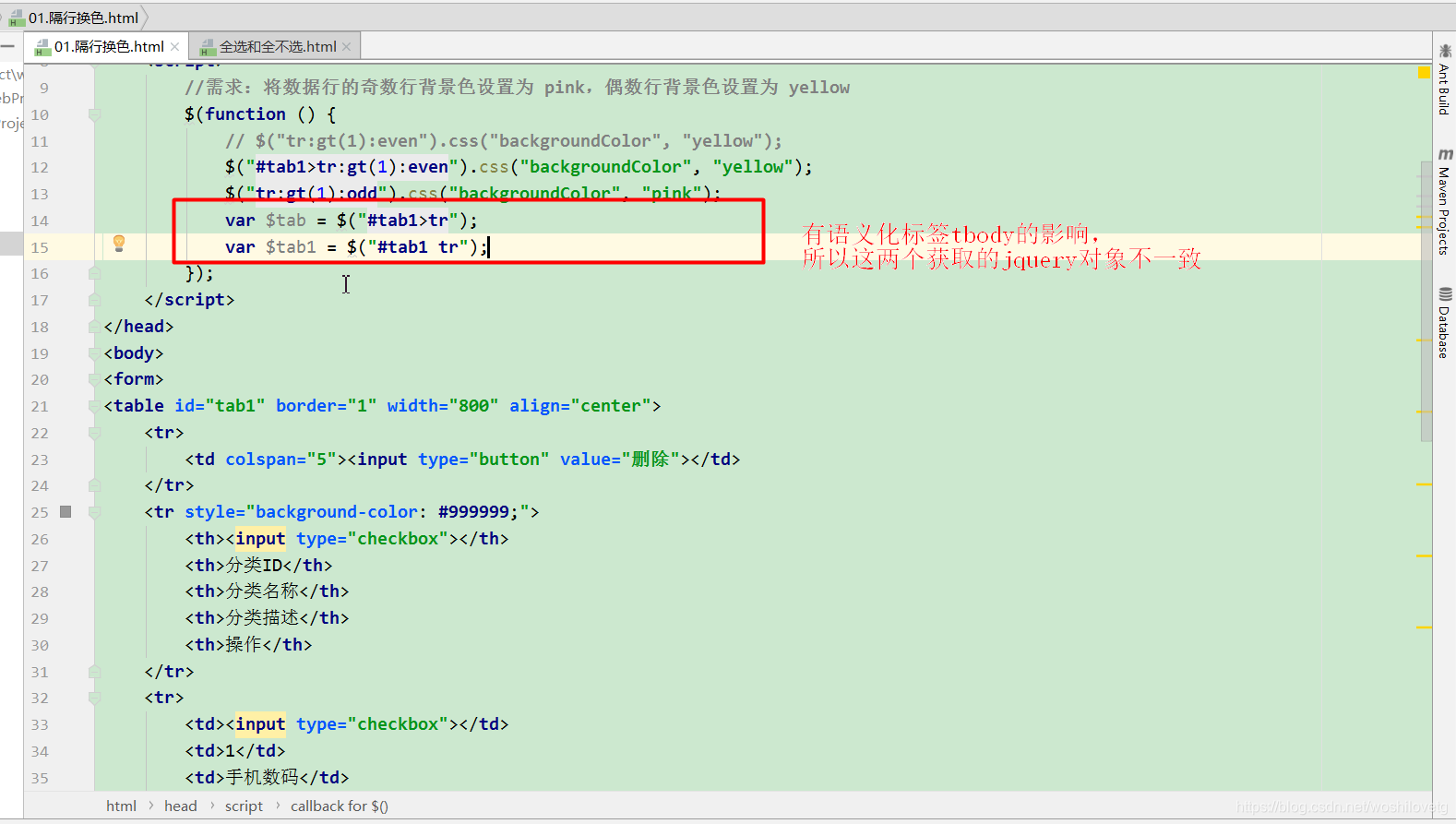Click the width="800" attribute on line 21
The height and width of the screenshot is (824, 1456).
click(443, 406)
